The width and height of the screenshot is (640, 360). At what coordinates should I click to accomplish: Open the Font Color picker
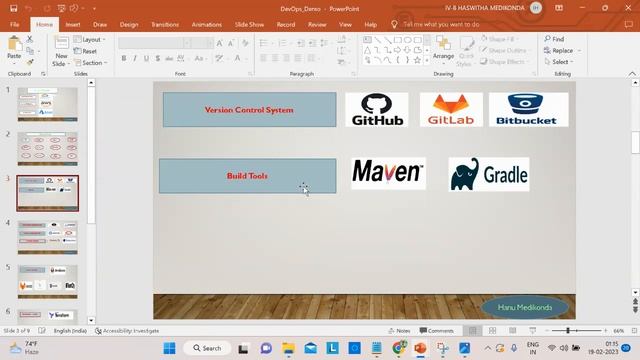240,58
